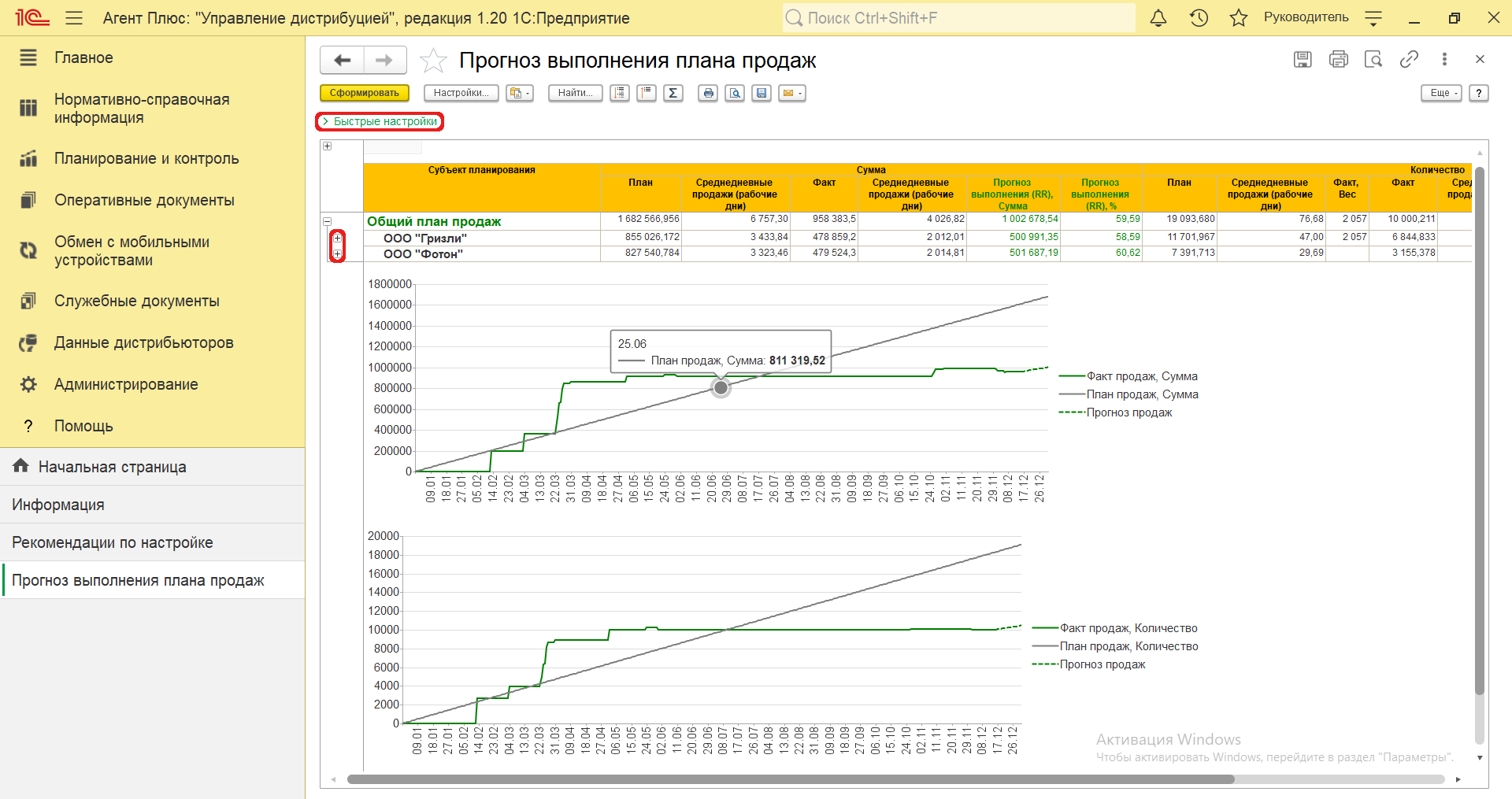Open report variants dropdown

click(520, 93)
